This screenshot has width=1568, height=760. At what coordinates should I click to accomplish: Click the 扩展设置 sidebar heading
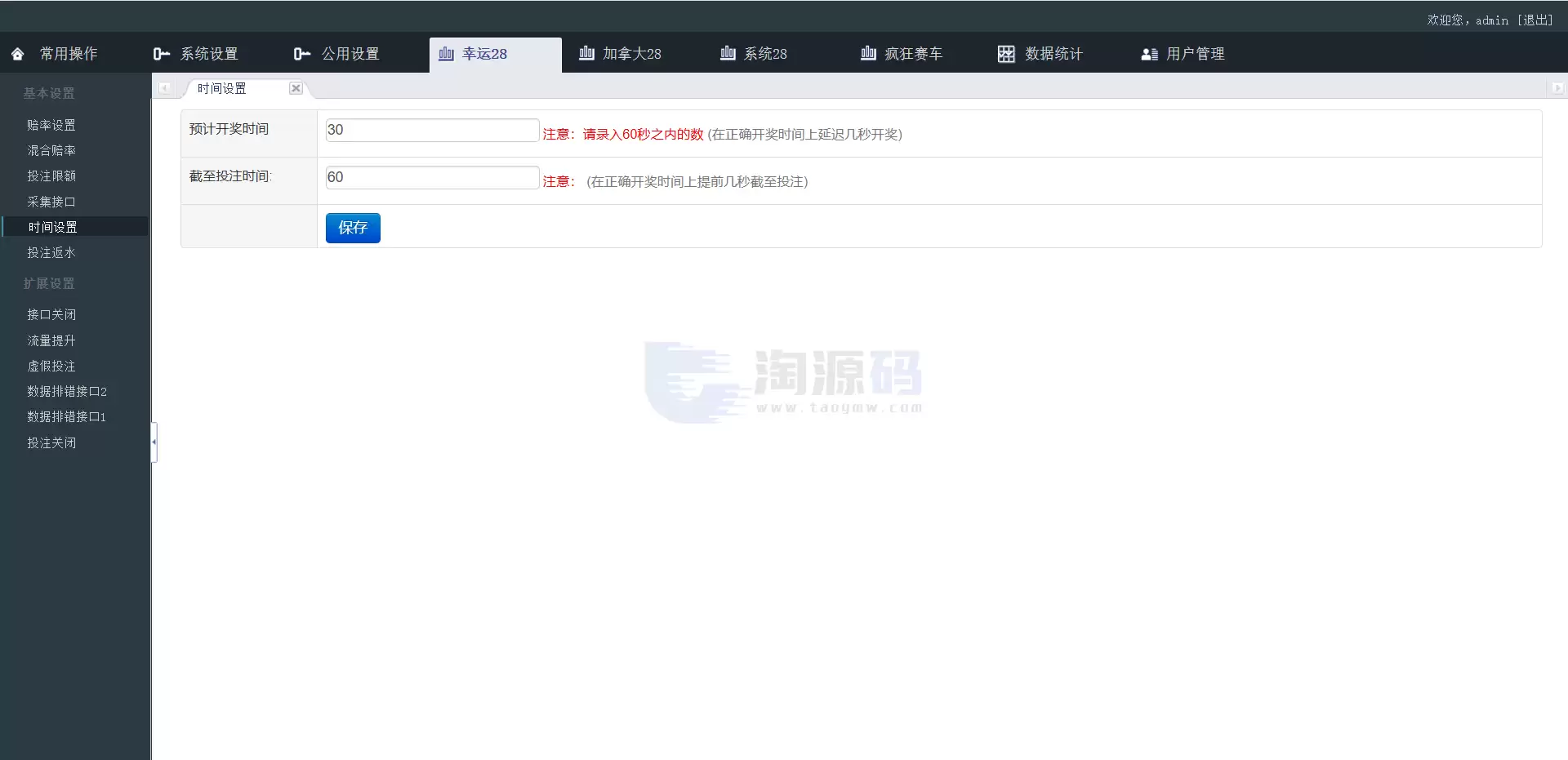click(49, 283)
